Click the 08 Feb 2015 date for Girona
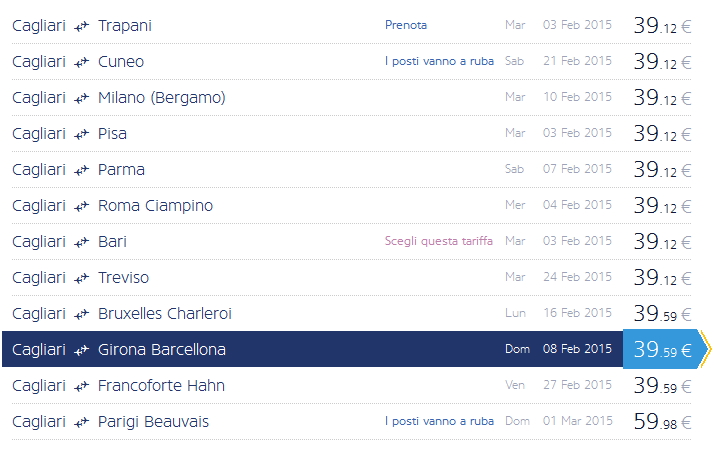Image resolution: width=714 pixels, height=450 pixels. 576,349
